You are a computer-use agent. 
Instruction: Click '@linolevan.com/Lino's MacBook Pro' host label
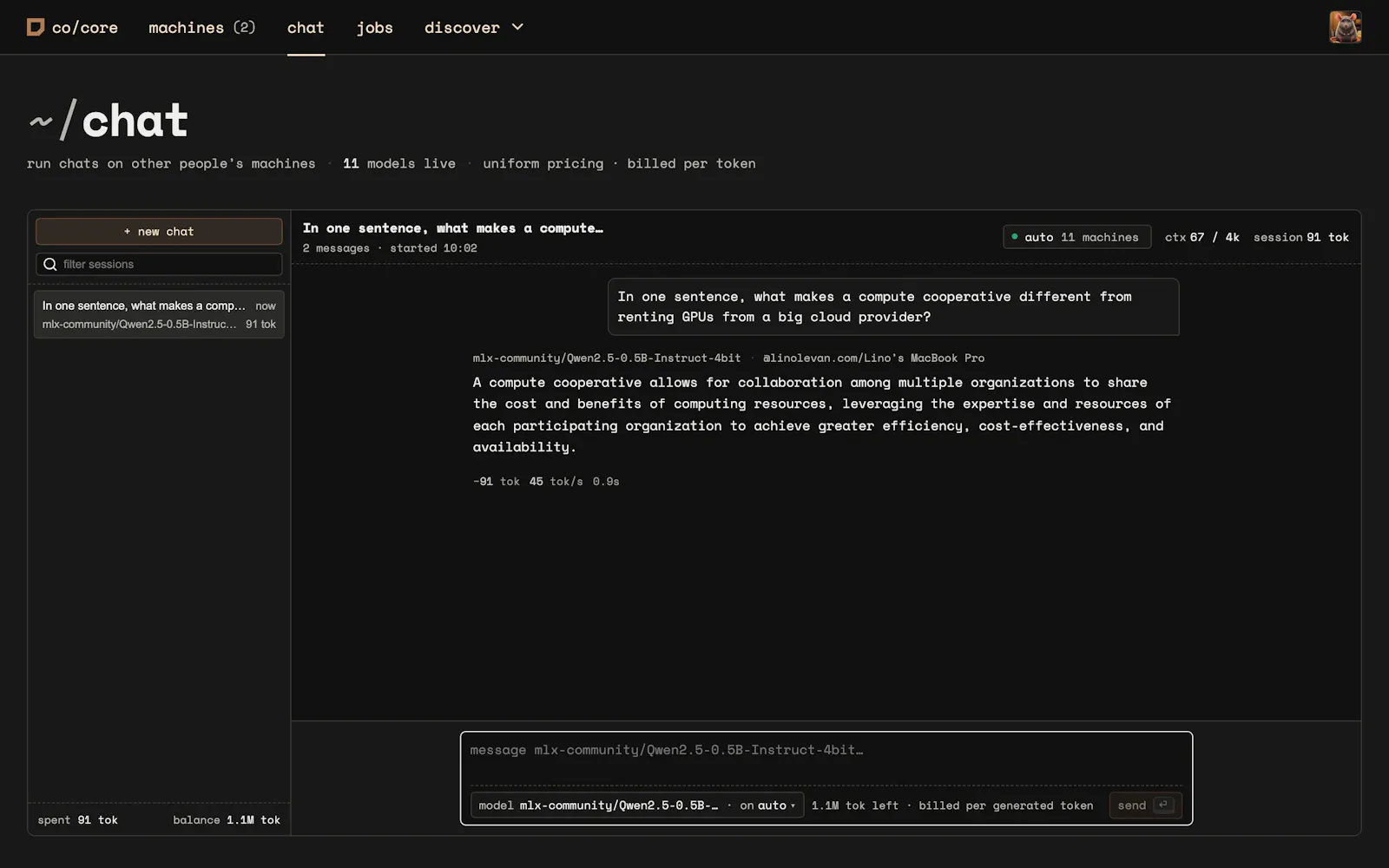coord(873,358)
